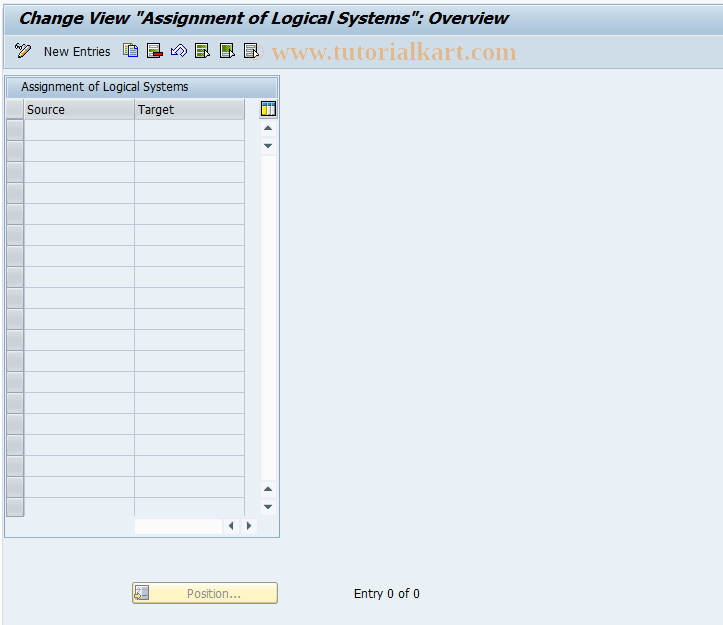Select the first table row selector
Viewport: 723px width, 625px height.
pos(15,130)
